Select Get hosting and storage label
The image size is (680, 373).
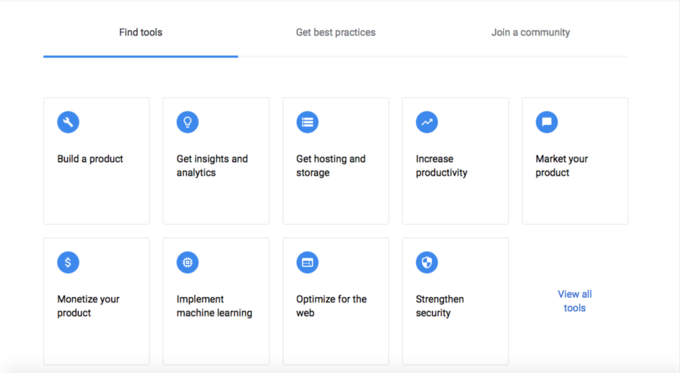331,166
